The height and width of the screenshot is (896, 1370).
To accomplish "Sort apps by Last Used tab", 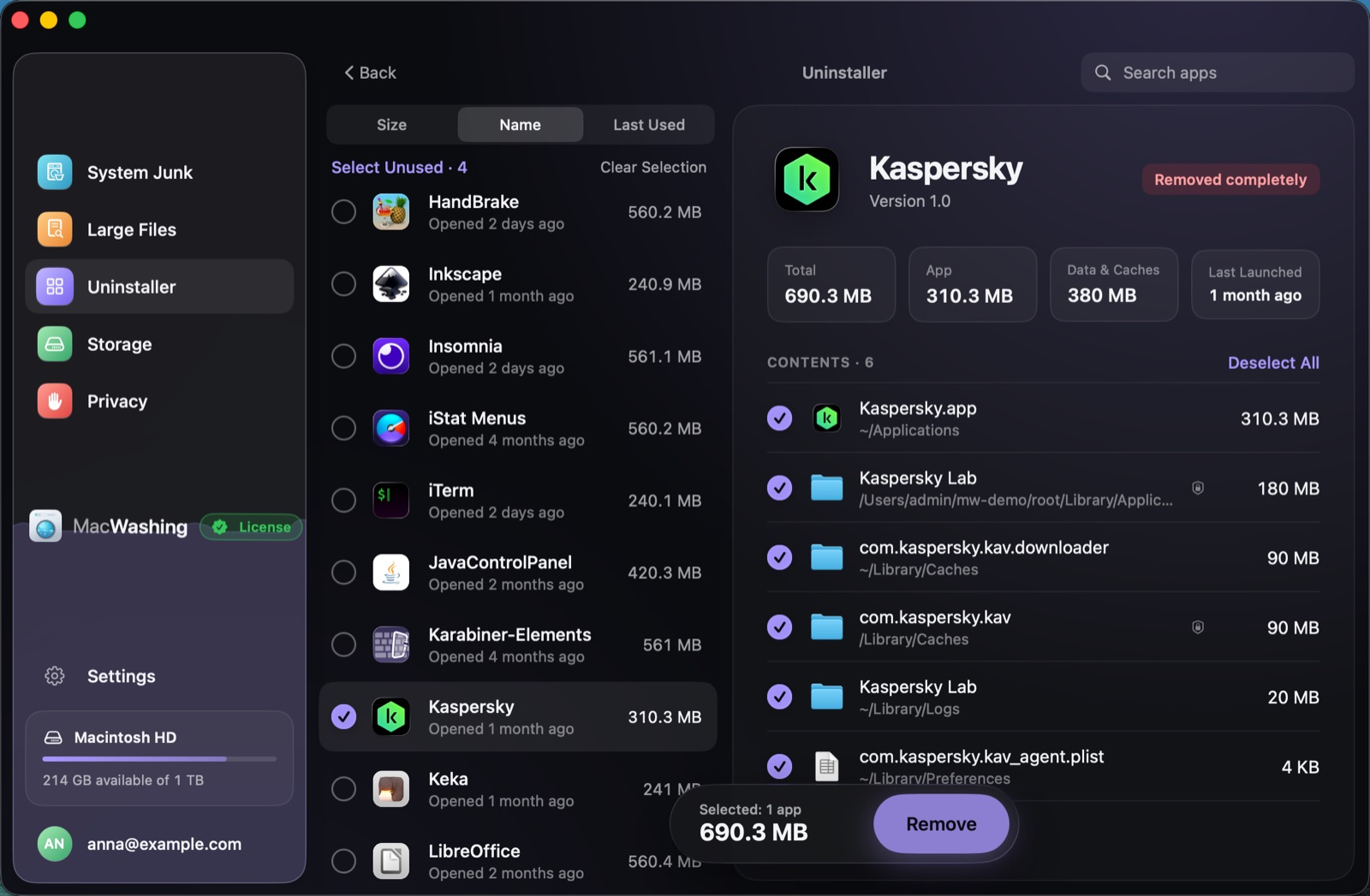I will (649, 125).
